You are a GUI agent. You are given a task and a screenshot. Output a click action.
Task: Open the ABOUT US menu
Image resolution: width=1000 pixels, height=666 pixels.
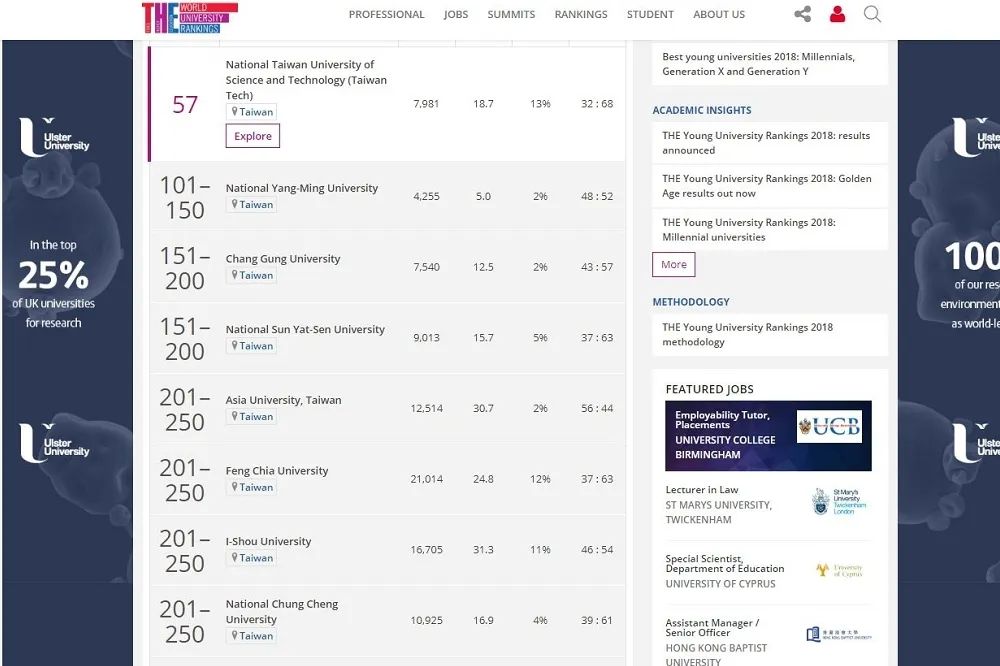pyautogui.click(x=719, y=14)
